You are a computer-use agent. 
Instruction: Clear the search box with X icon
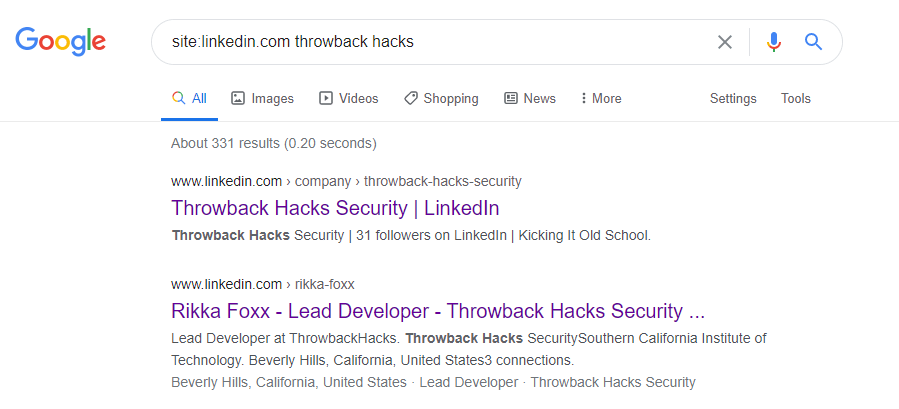click(725, 42)
